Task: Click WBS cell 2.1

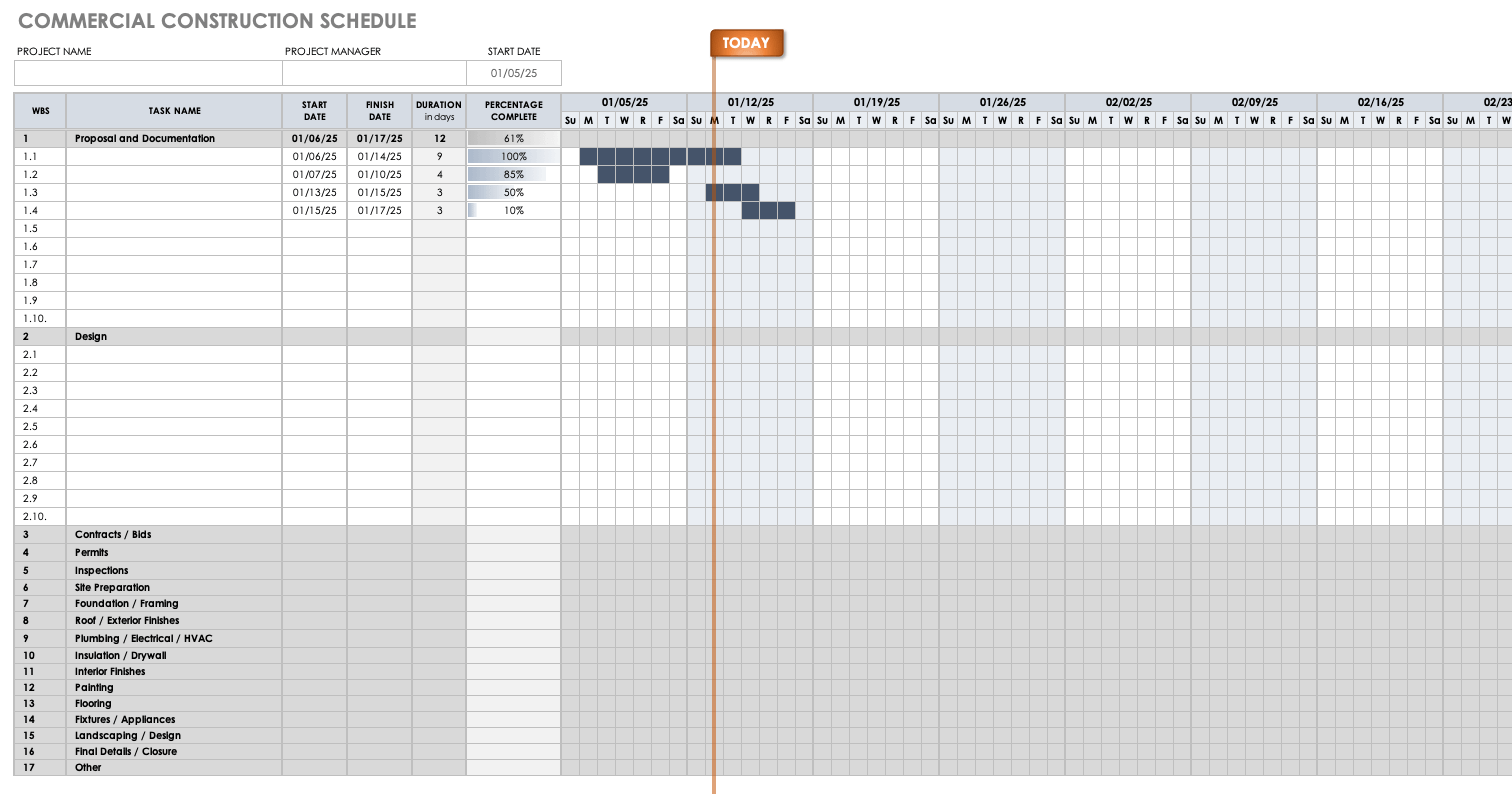Action: tap(40, 355)
